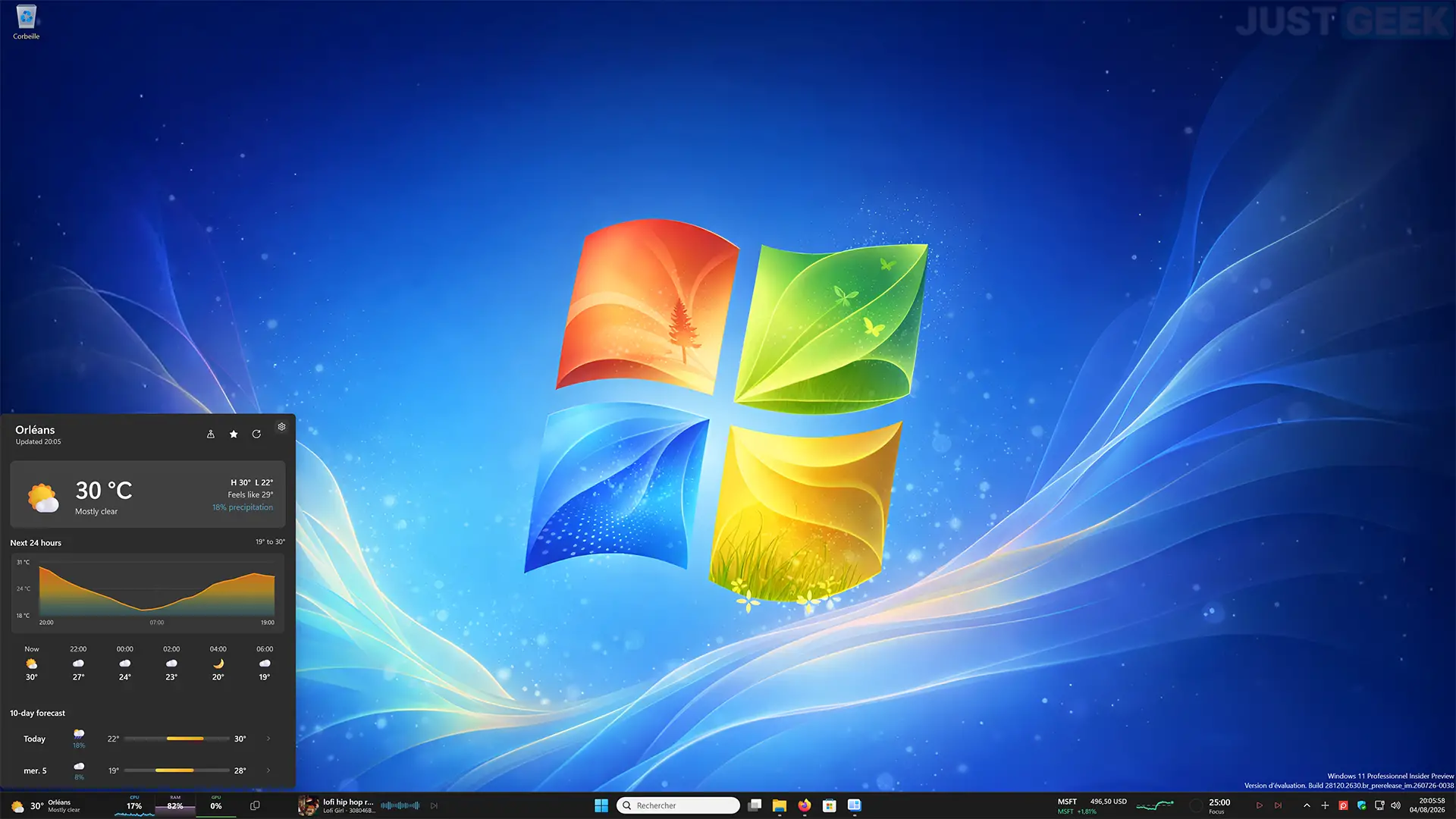Screen dimensions: 1456x819
Task: Click the Orléans city title in weather panel
Action: tap(35, 430)
